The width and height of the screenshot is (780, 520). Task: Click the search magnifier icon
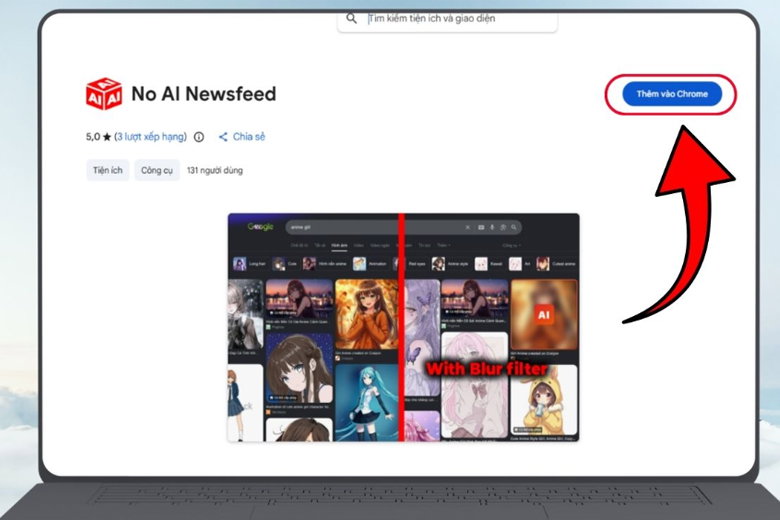tap(351, 18)
